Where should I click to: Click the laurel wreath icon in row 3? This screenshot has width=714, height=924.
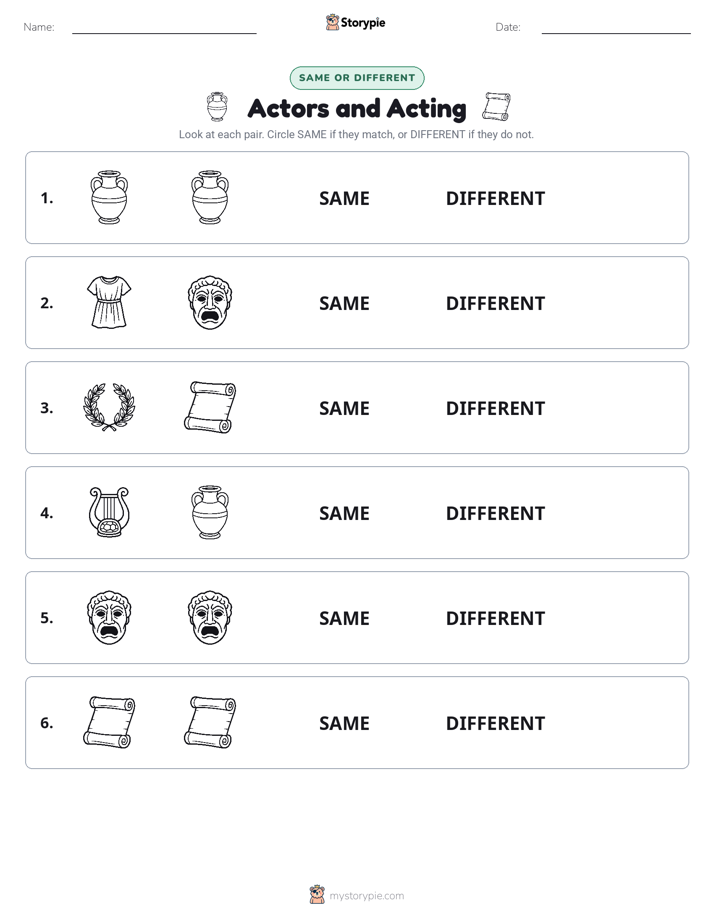point(109,407)
